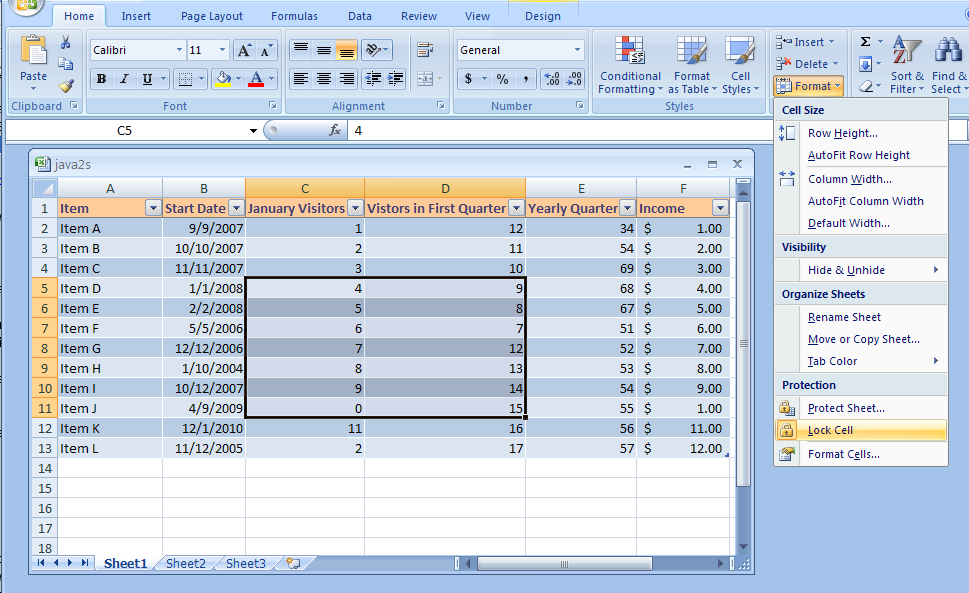The width and height of the screenshot is (969, 593).
Task: Switch to the Page Layout ribbon tab
Action: click(211, 16)
